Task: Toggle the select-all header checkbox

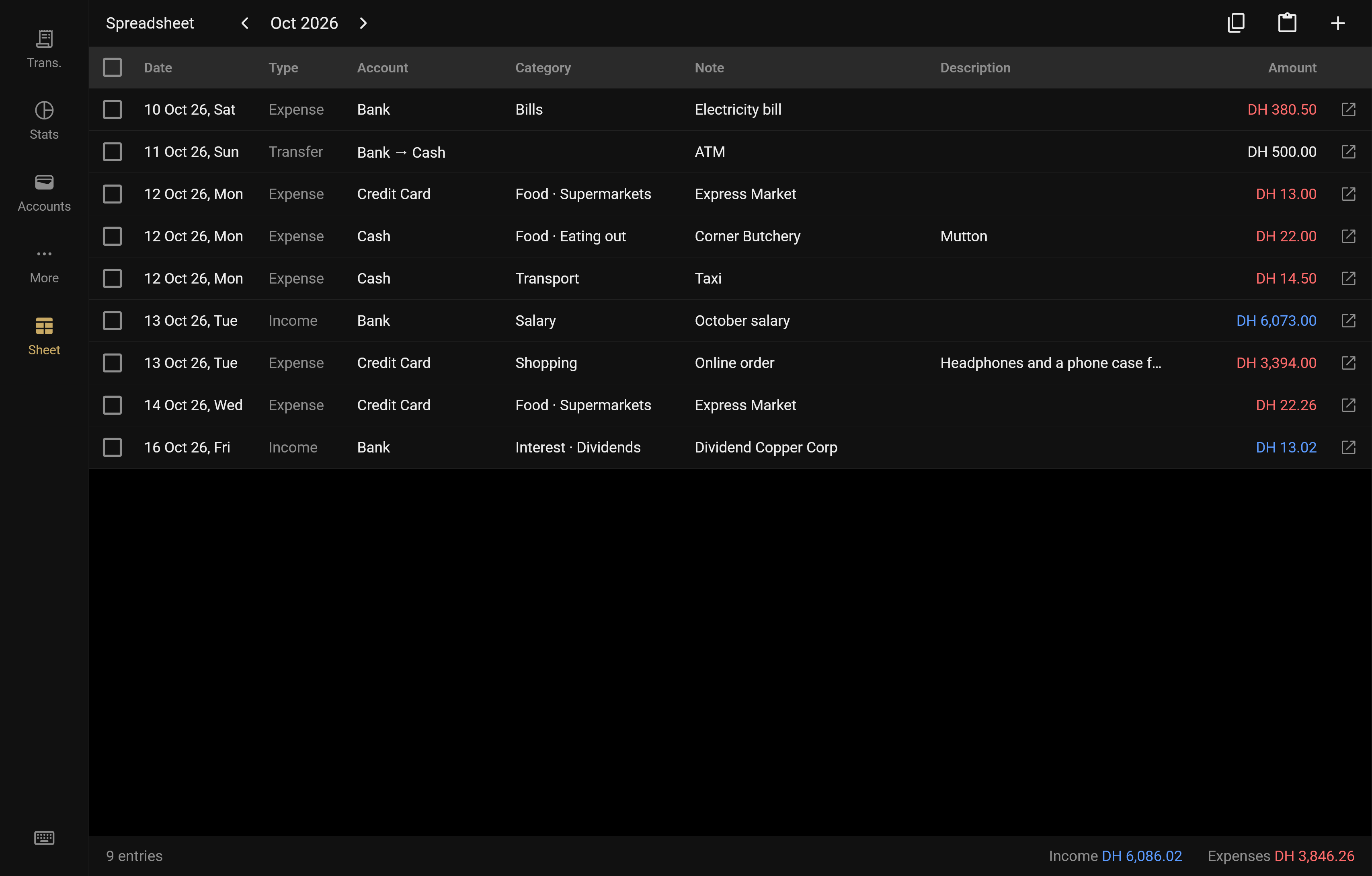Action: coord(112,67)
